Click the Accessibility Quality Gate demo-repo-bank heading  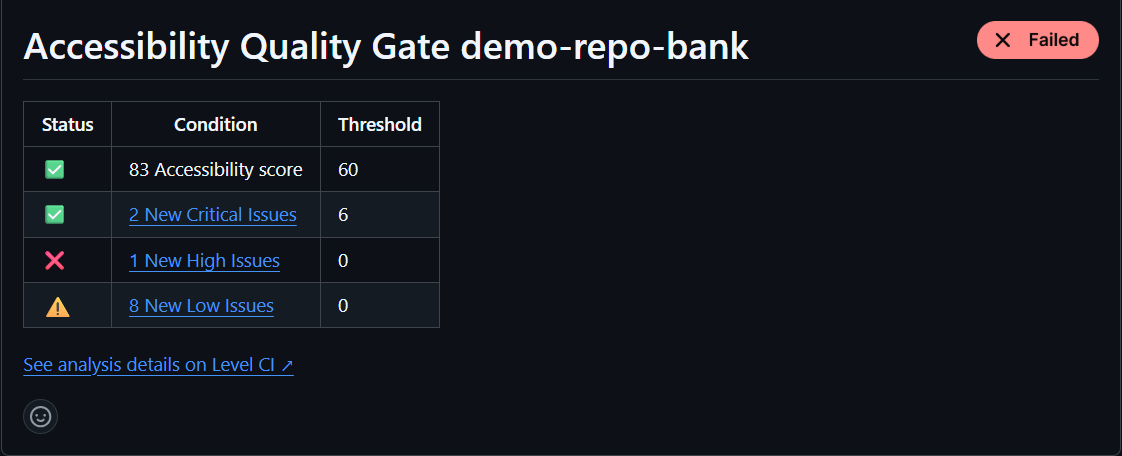[x=386, y=47]
